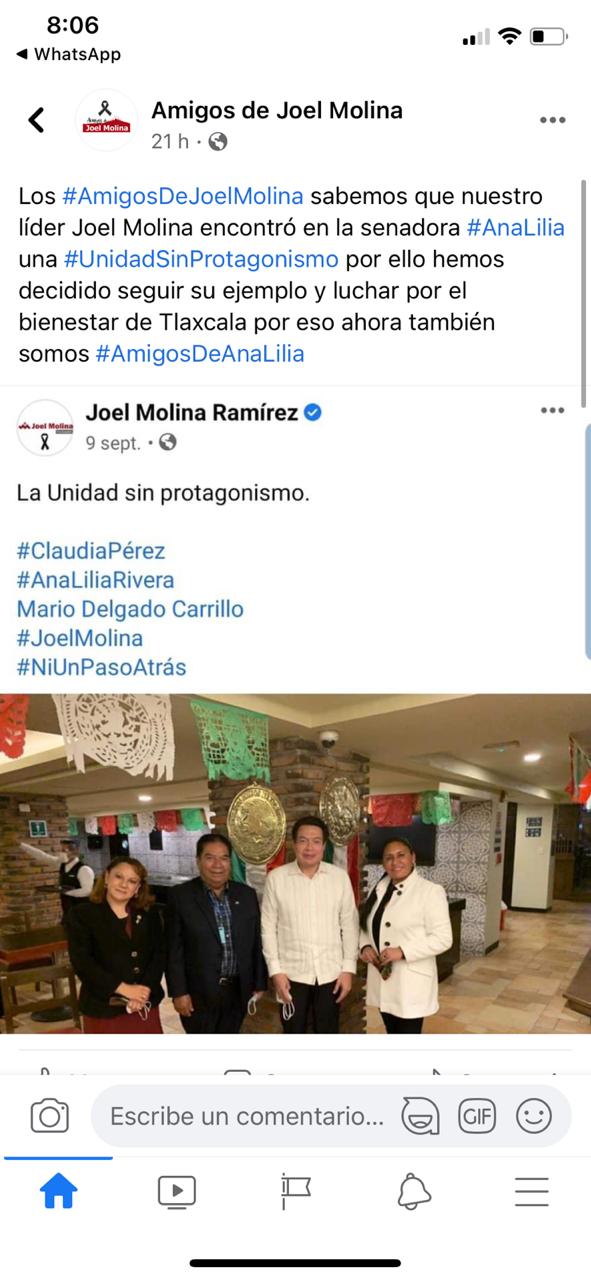Go to the Home tab

point(58,1191)
